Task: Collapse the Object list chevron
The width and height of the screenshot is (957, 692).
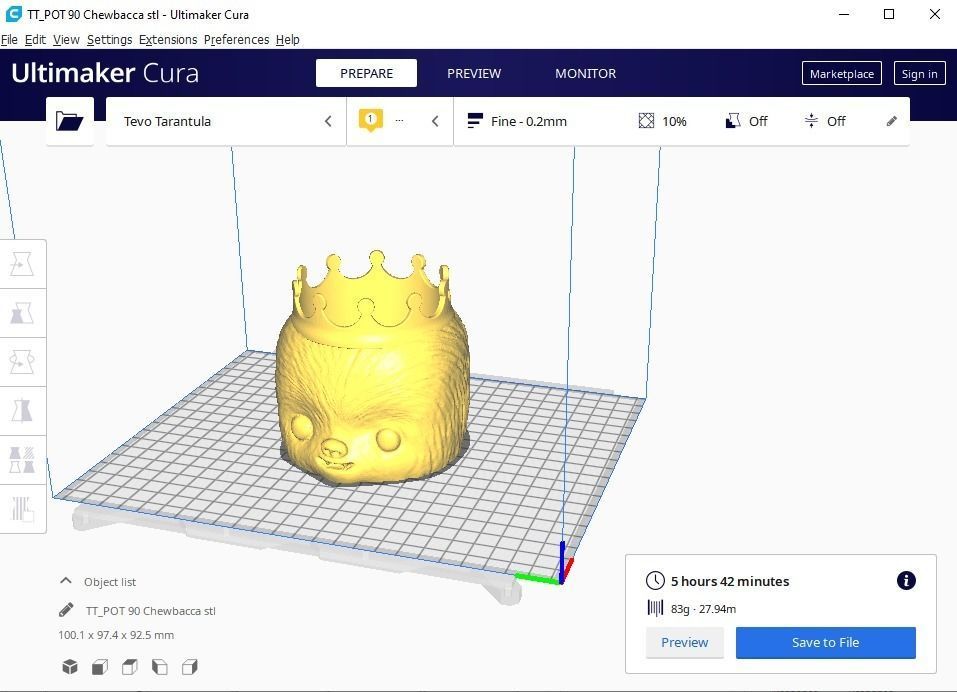Action: pyautogui.click(x=66, y=581)
